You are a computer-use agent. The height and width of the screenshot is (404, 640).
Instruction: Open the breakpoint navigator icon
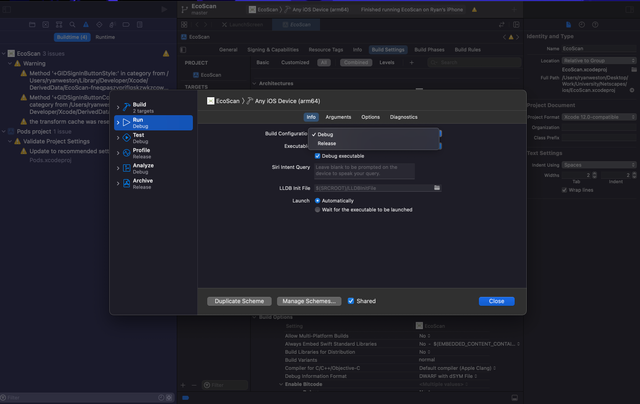(126, 24)
